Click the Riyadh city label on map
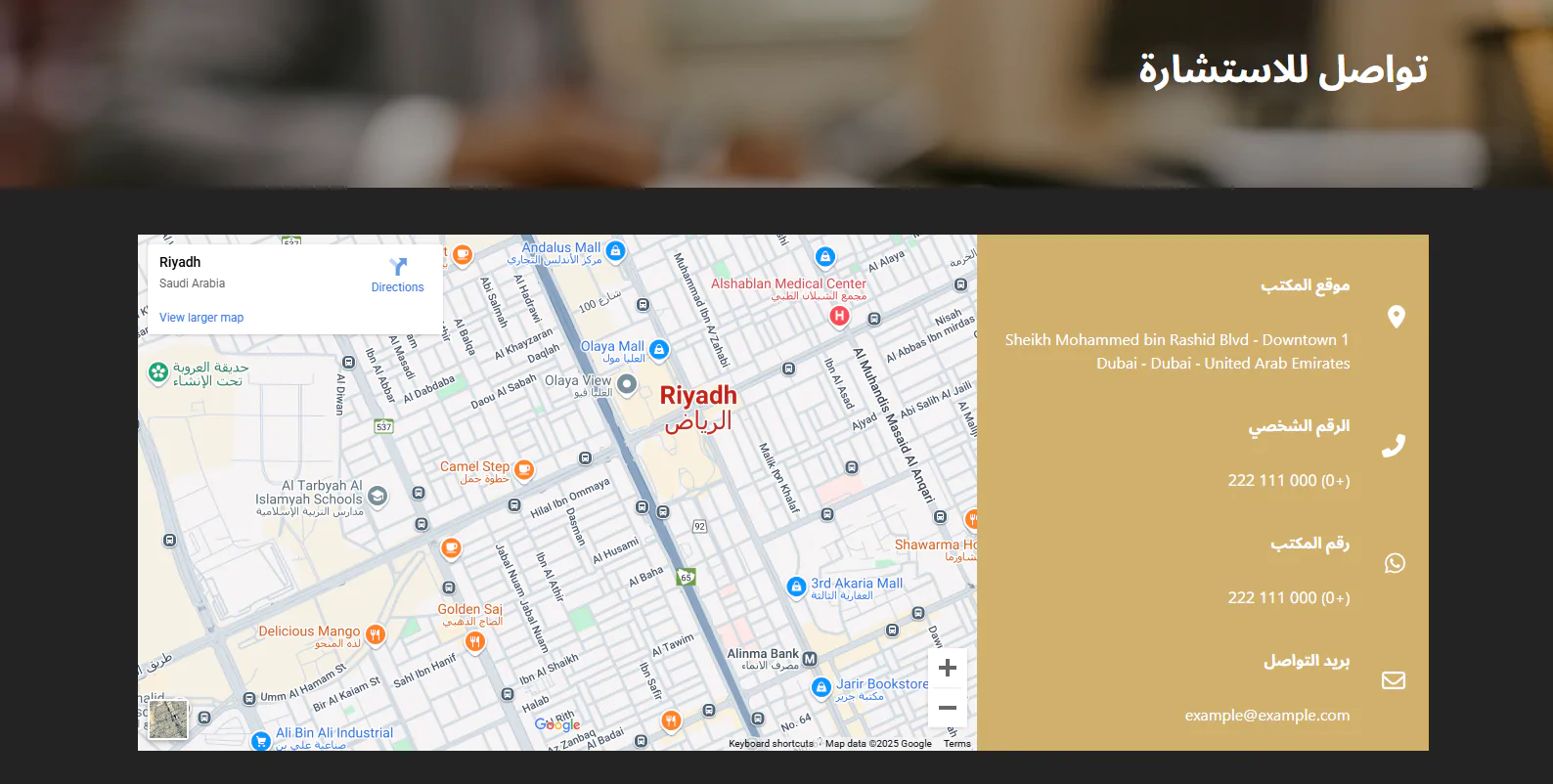1553x784 pixels. coord(698,408)
